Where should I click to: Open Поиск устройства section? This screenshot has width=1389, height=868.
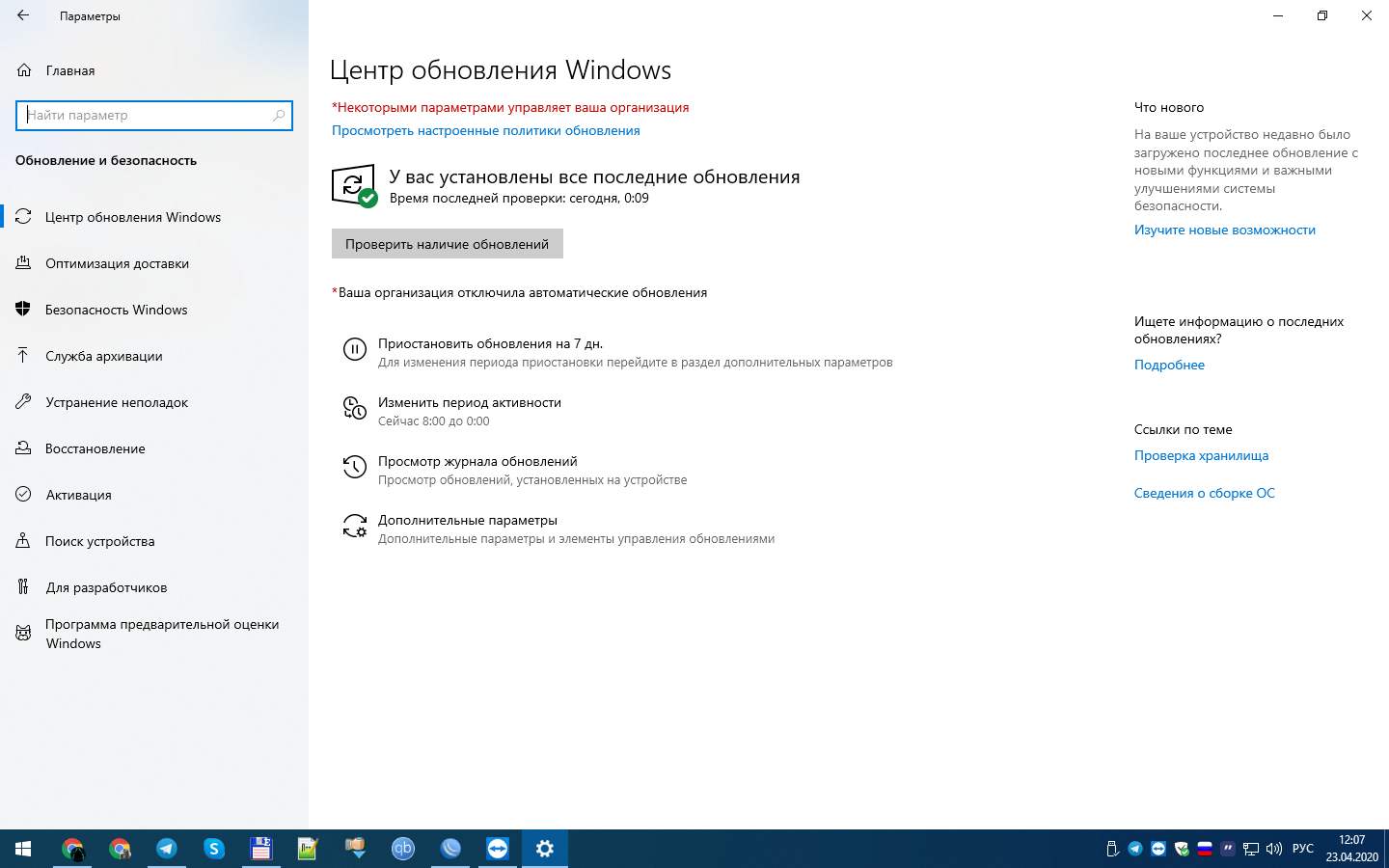154,541
